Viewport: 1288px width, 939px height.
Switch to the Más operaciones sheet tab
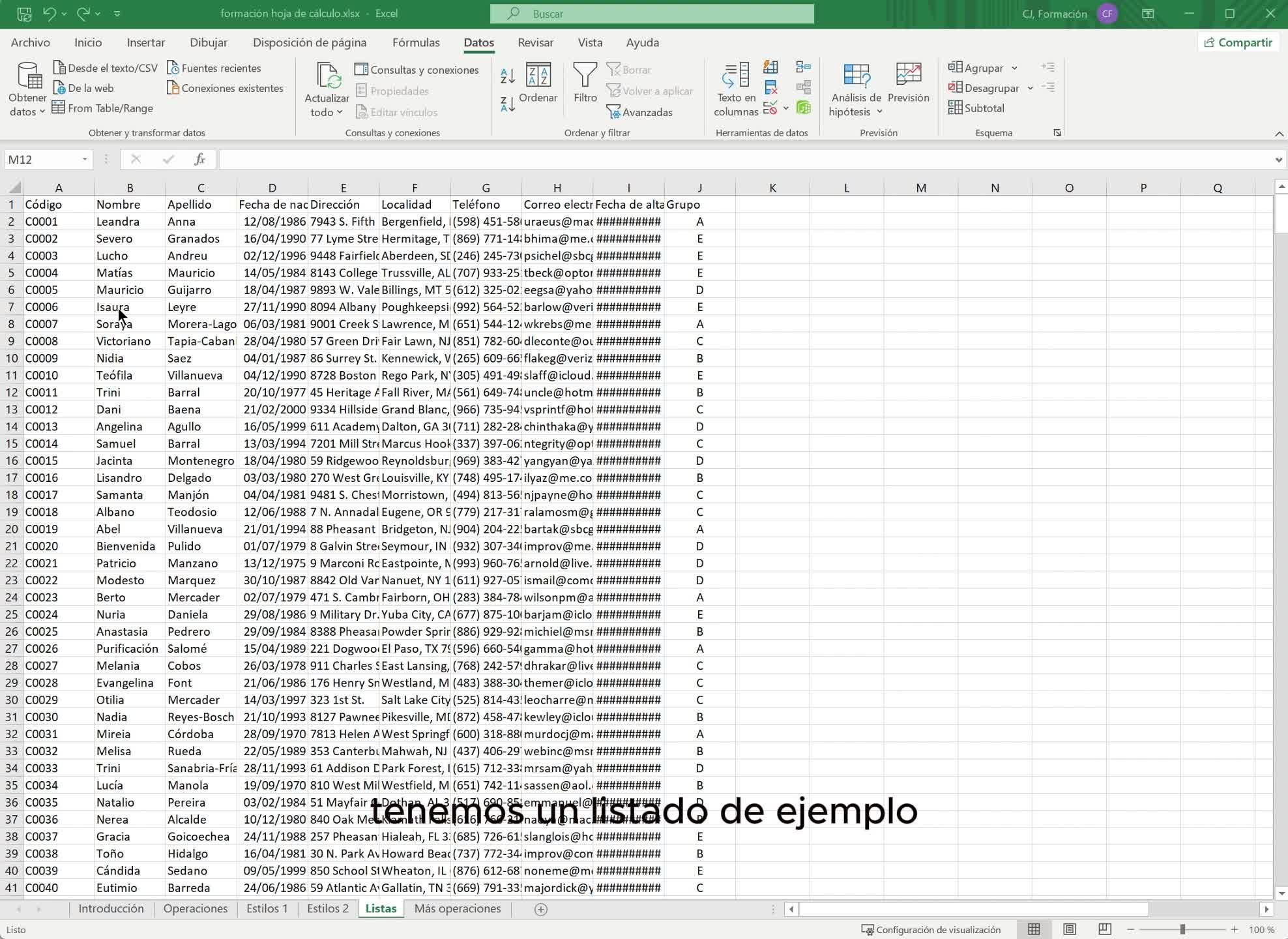click(457, 908)
